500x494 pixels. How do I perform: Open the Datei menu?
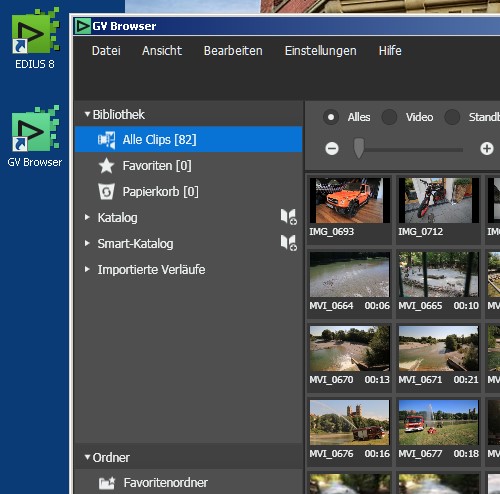coord(106,51)
